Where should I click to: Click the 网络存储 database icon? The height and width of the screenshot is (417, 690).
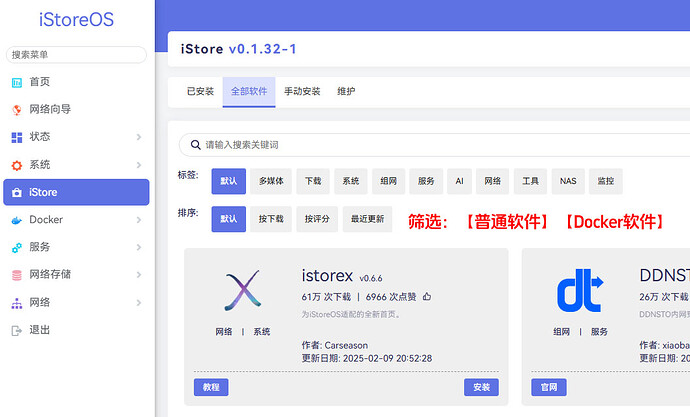pyautogui.click(x=16, y=274)
